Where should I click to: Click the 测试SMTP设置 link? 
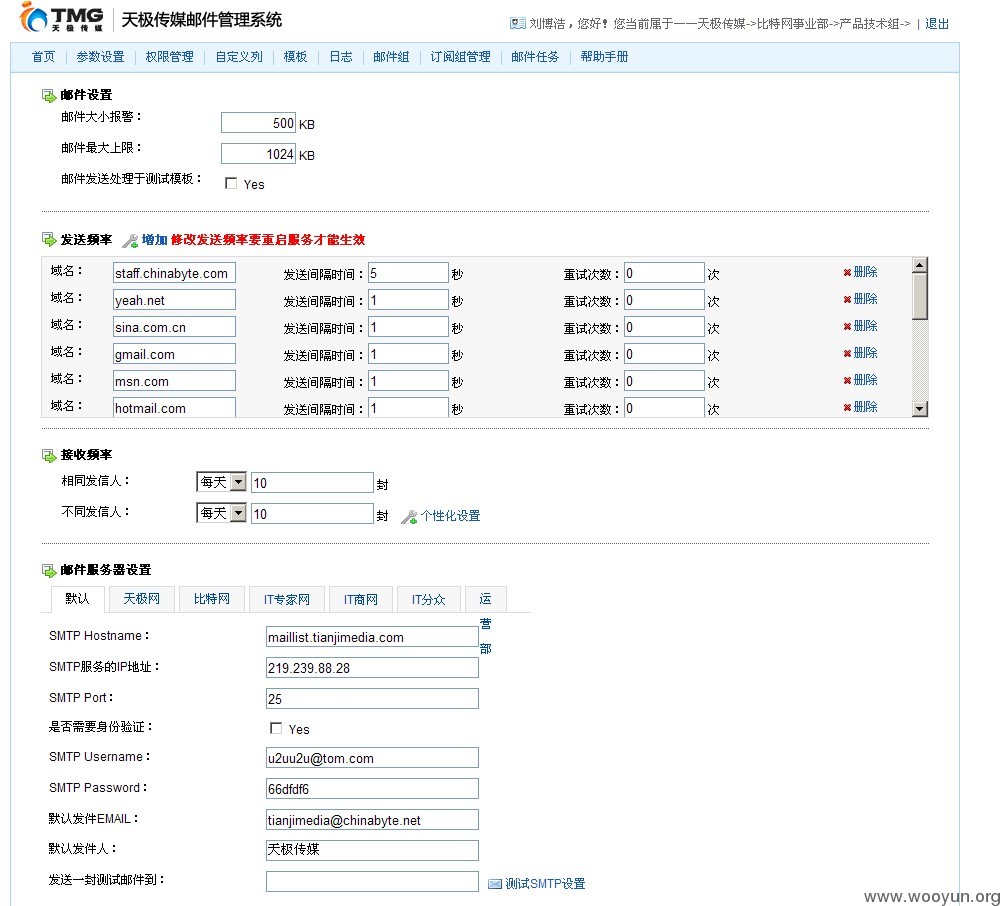[545, 884]
